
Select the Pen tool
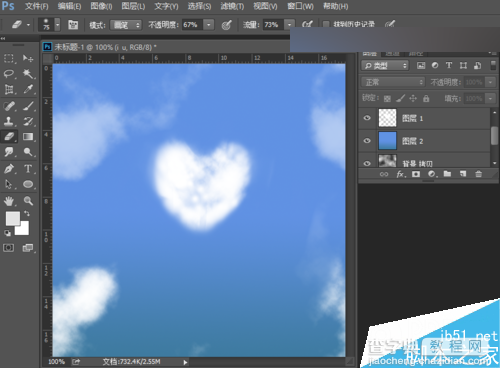[x=9, y=169]
